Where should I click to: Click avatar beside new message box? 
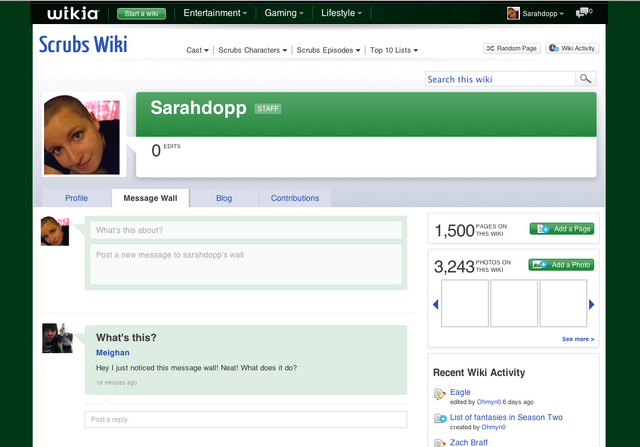55,231
